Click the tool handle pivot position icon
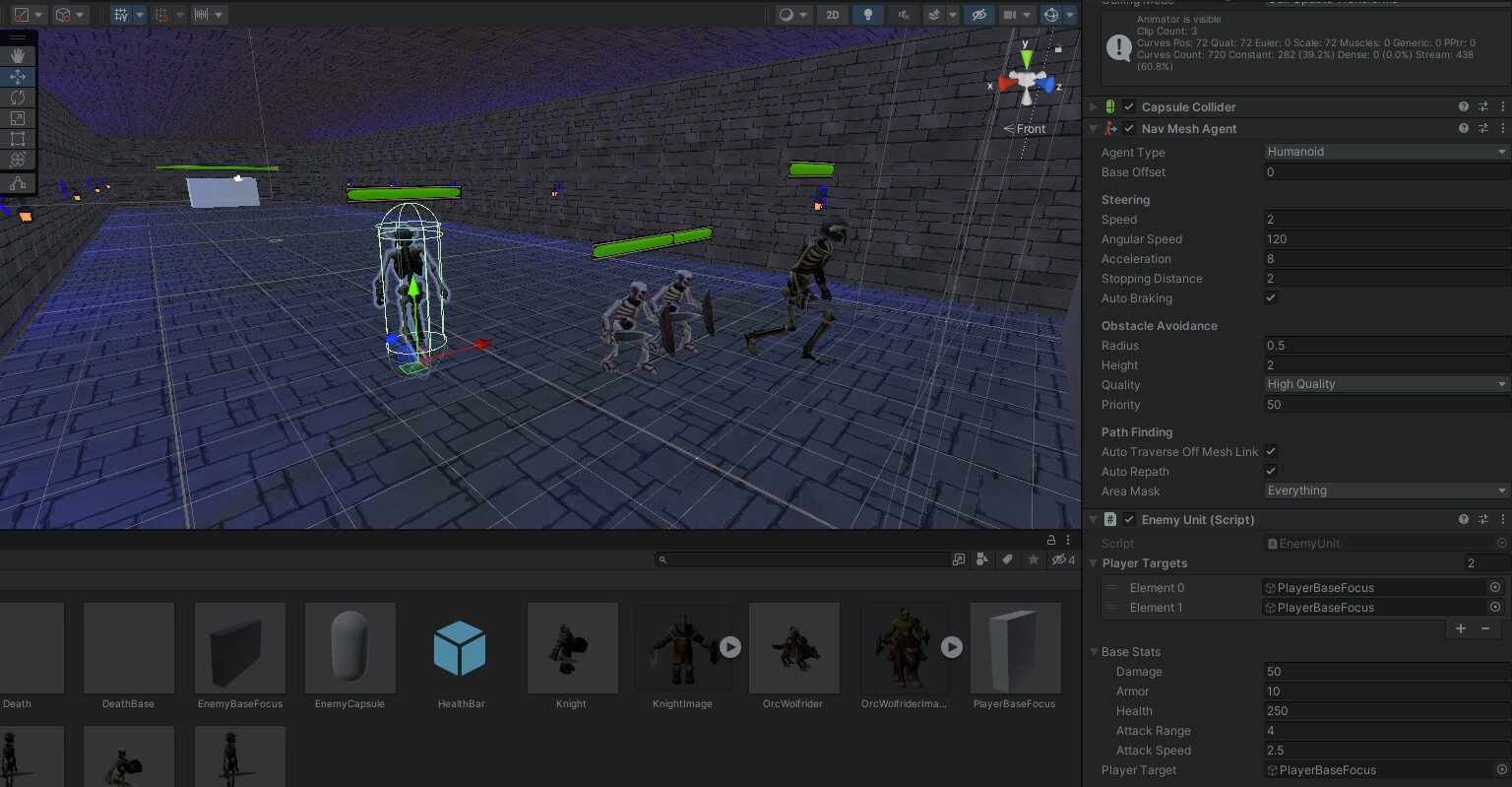This screenshot has height=787, width=1512. 22,15
